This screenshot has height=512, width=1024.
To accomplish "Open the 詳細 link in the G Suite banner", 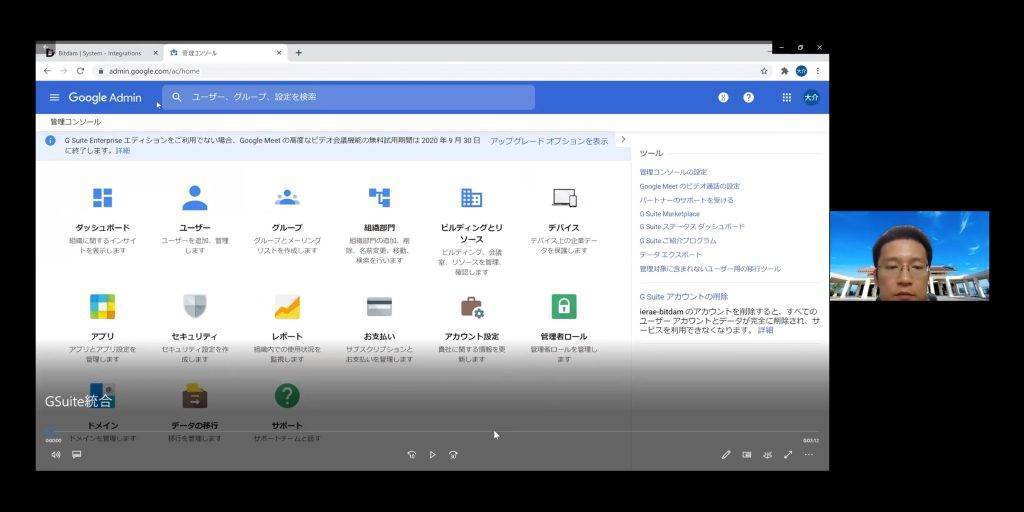I will [123, 151].
